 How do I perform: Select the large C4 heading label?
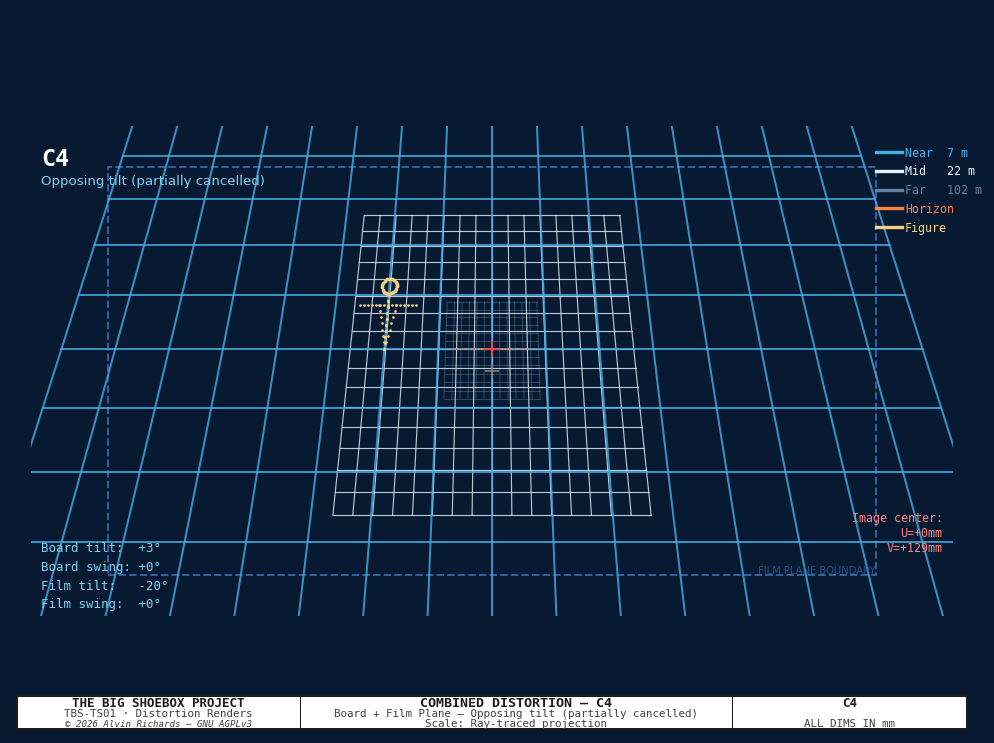[x=55, y=158]
